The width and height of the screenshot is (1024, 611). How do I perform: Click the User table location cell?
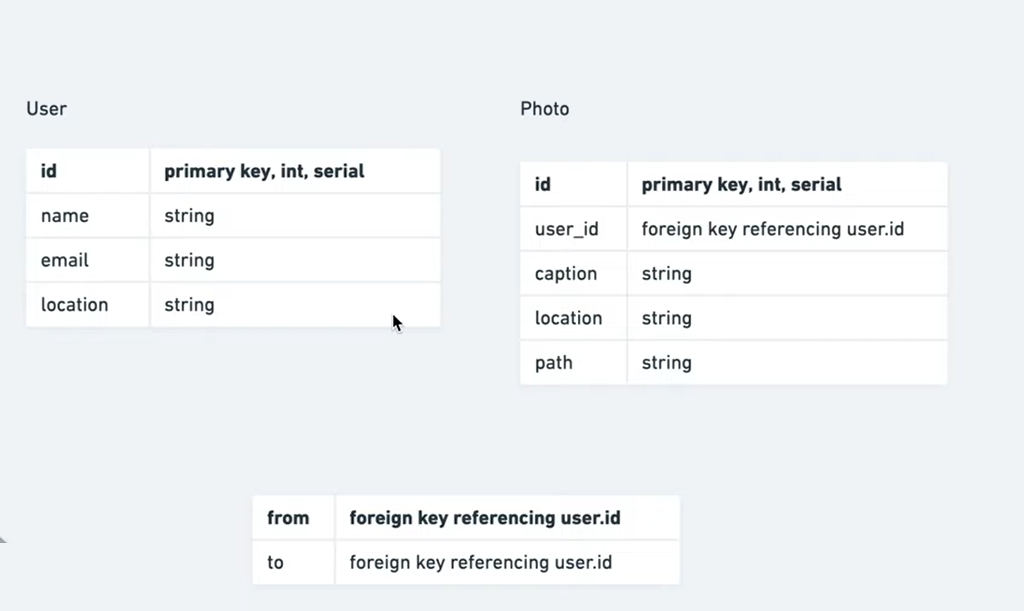(88, 304)
